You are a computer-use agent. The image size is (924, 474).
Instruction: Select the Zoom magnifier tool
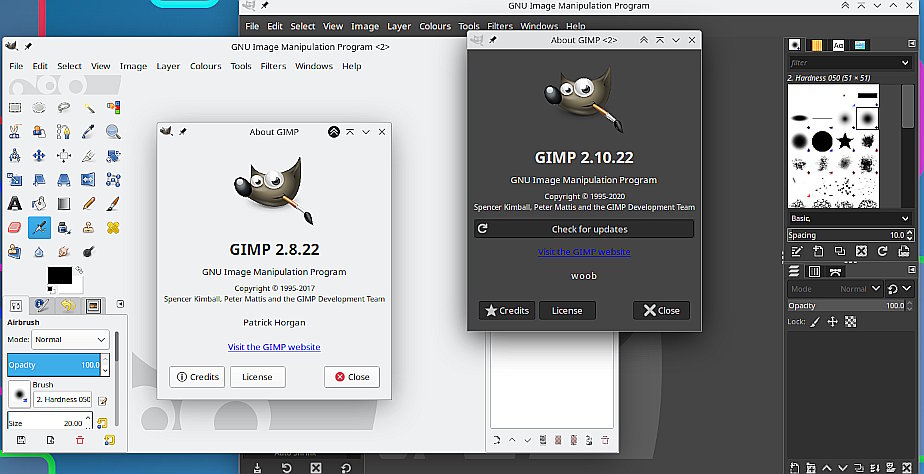point(113,131)
